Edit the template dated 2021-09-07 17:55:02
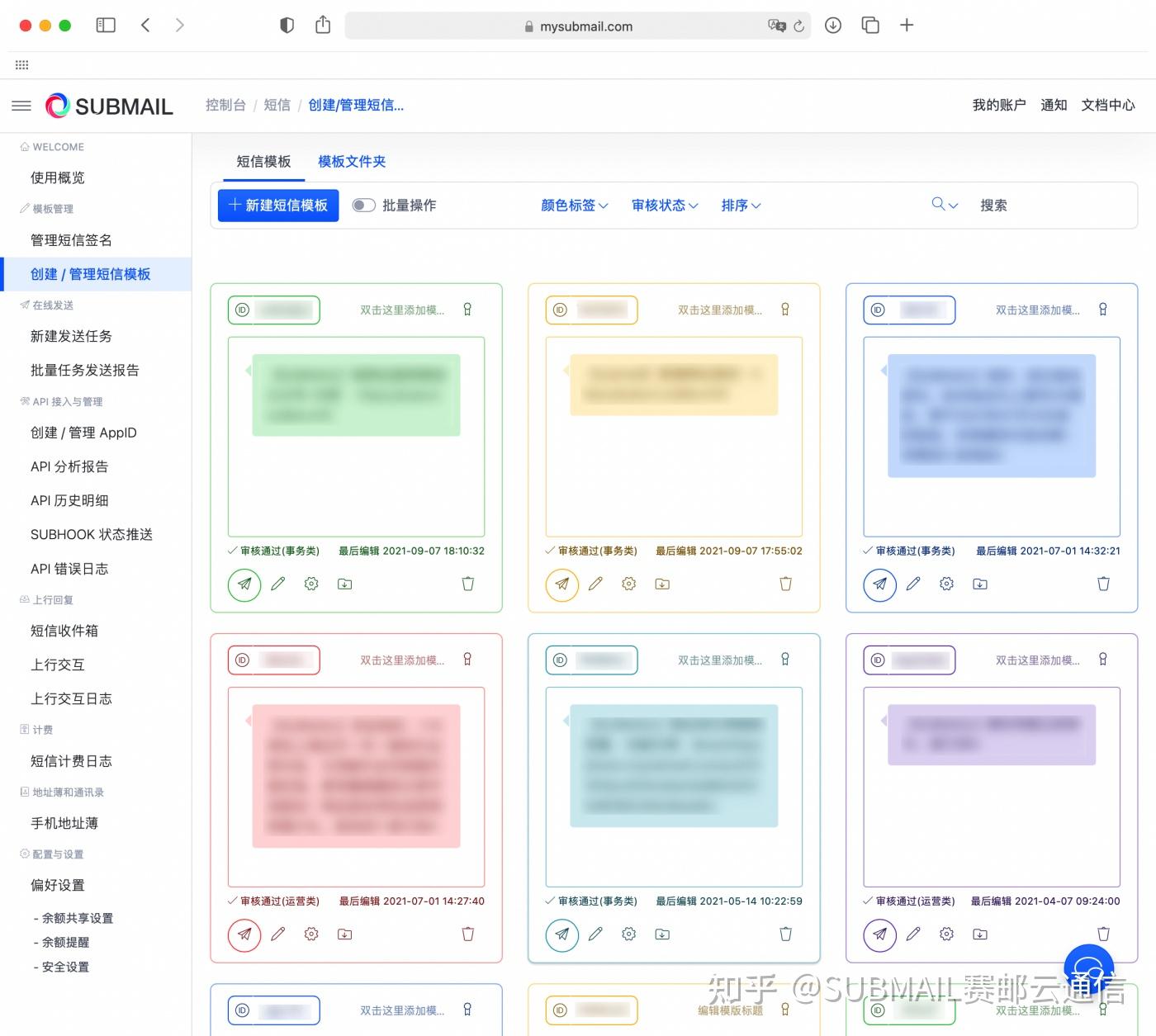Image resolution: width=1156 pixels, height=1036 pixels. coord(595,584)
